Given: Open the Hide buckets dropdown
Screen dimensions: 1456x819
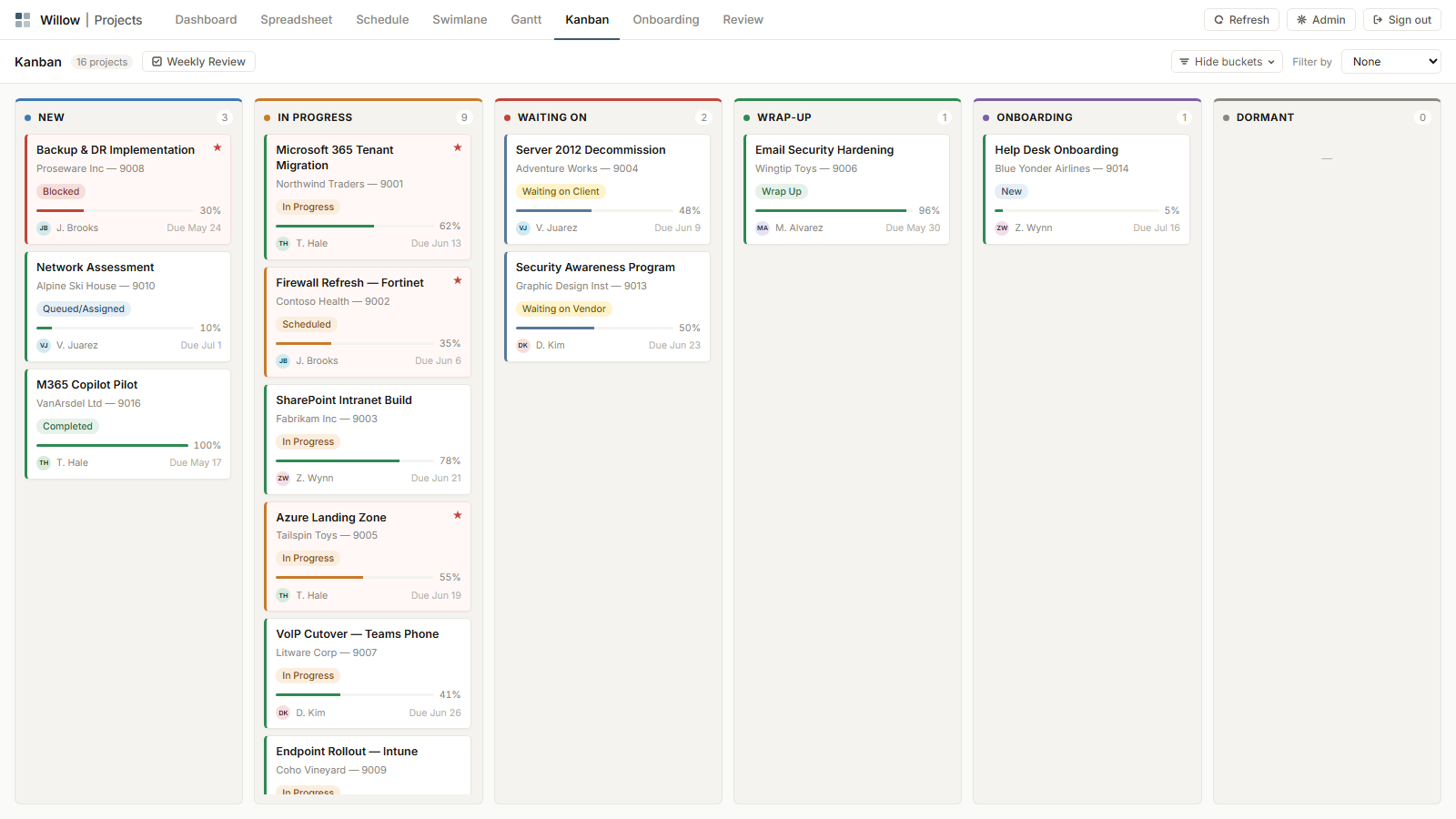Looking at the screenshot, I should (x=1227, y=62).
